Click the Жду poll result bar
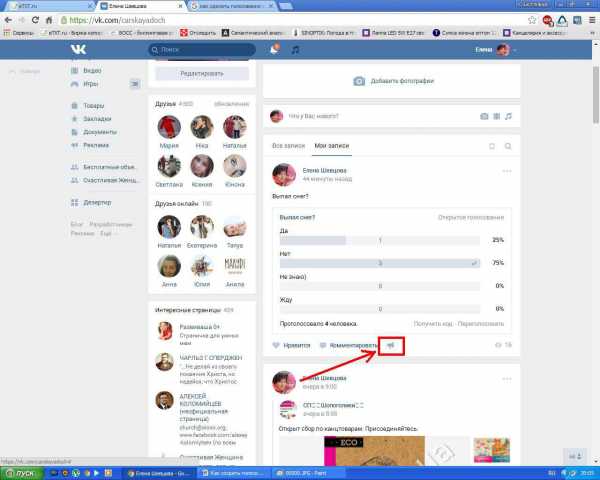The width and height of the screenshot is (600, 480). (380, 309)
